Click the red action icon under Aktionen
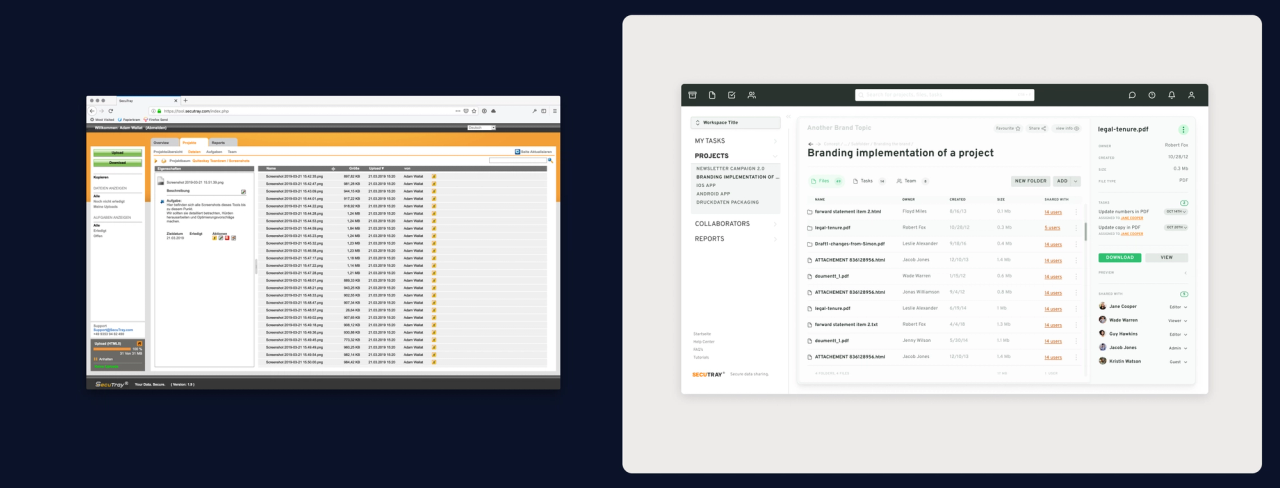 (x=227, y=238)
